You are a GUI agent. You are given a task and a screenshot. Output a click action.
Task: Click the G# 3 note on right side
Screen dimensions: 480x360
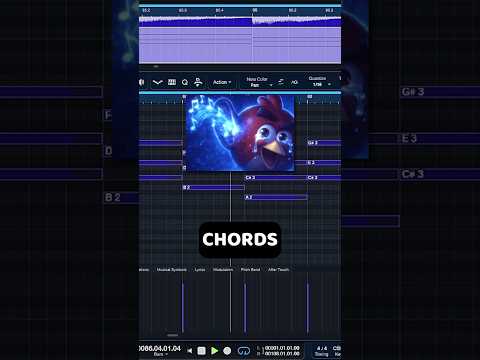pos(324,143)
